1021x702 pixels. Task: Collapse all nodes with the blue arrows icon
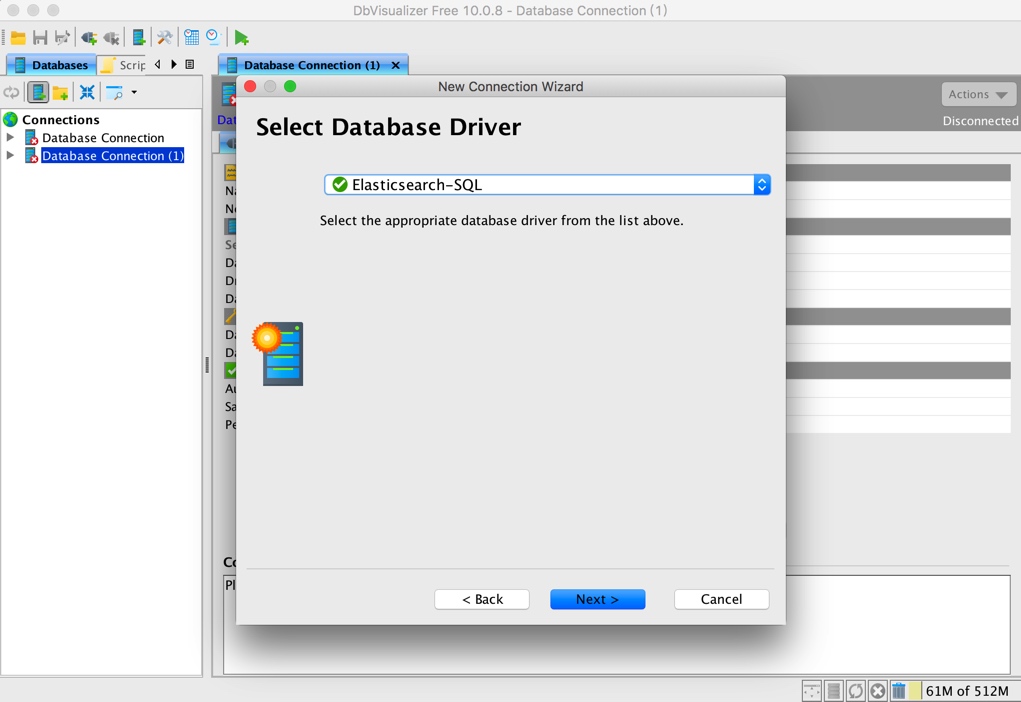pos(87,92)
